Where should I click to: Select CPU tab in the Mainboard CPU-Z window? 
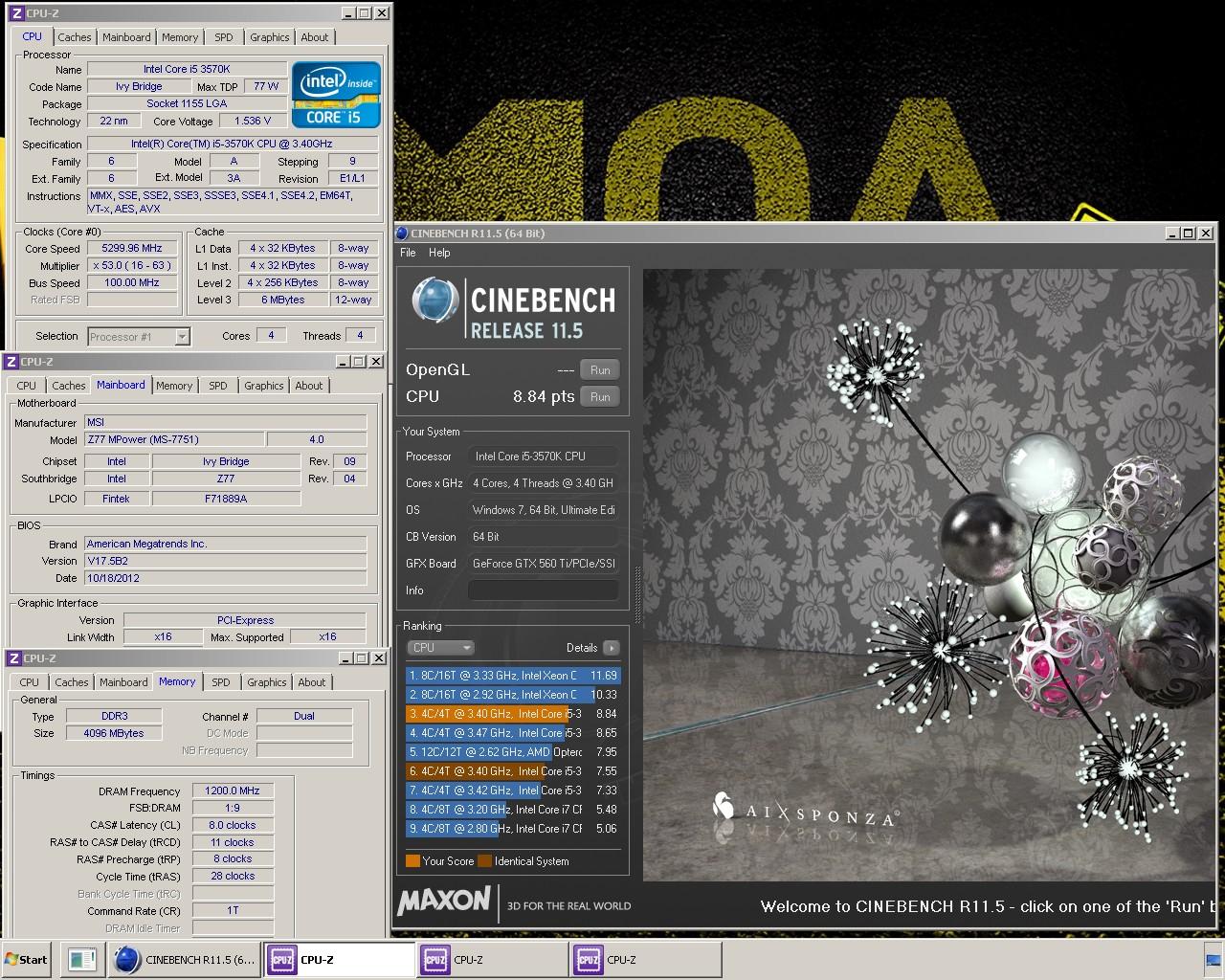[27, 386]
